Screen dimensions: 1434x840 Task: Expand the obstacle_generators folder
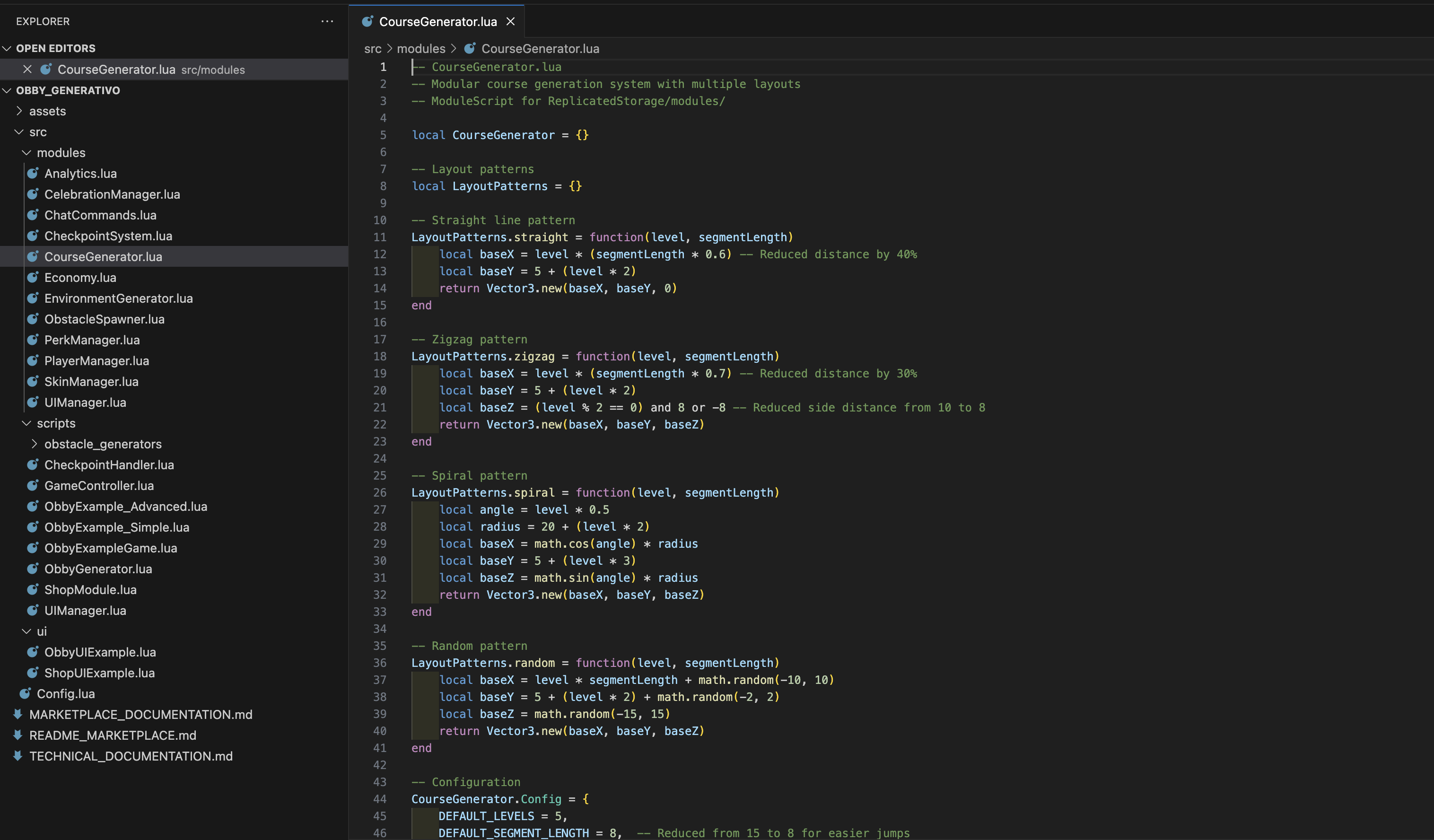click(x=34, y=444)
